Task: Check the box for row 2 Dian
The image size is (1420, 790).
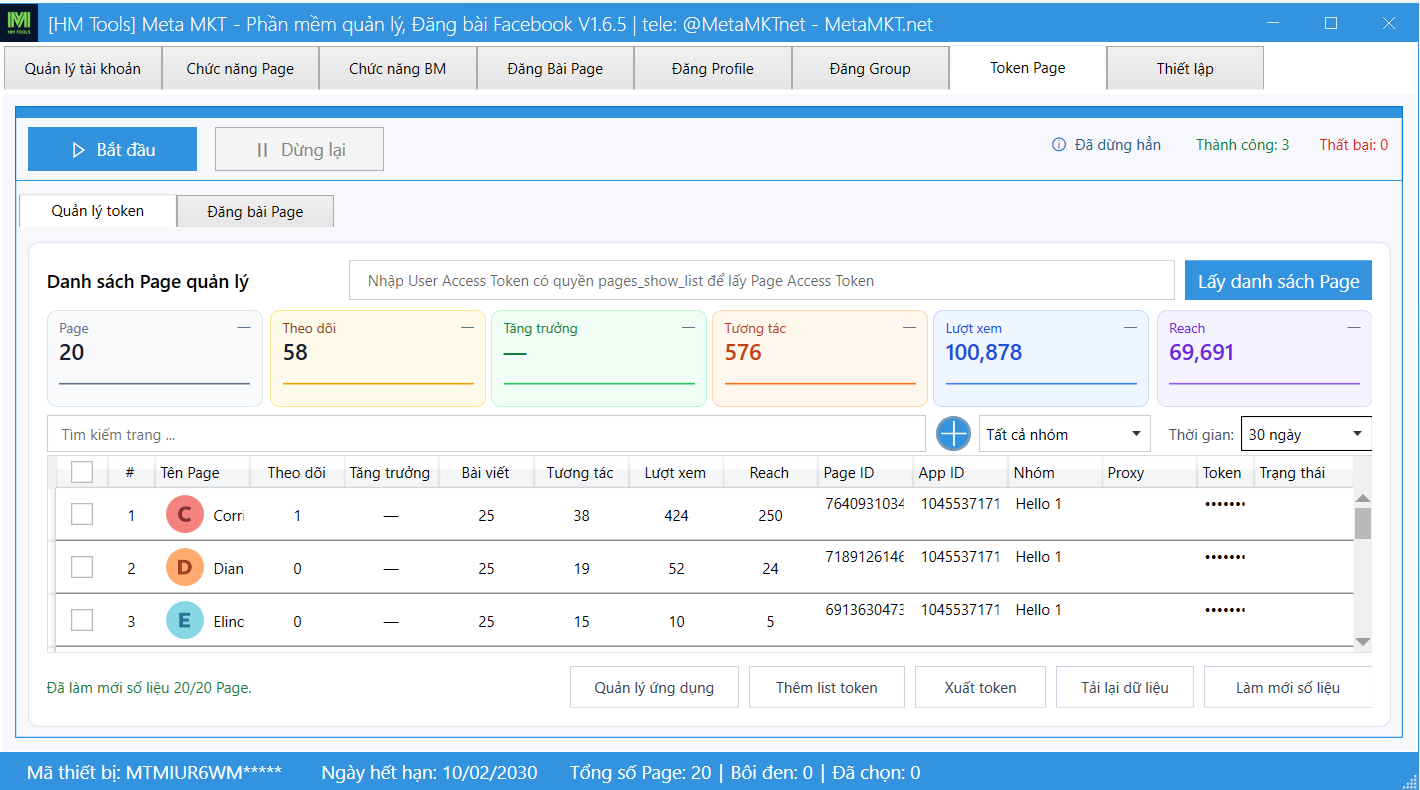Action: (82, 567)
